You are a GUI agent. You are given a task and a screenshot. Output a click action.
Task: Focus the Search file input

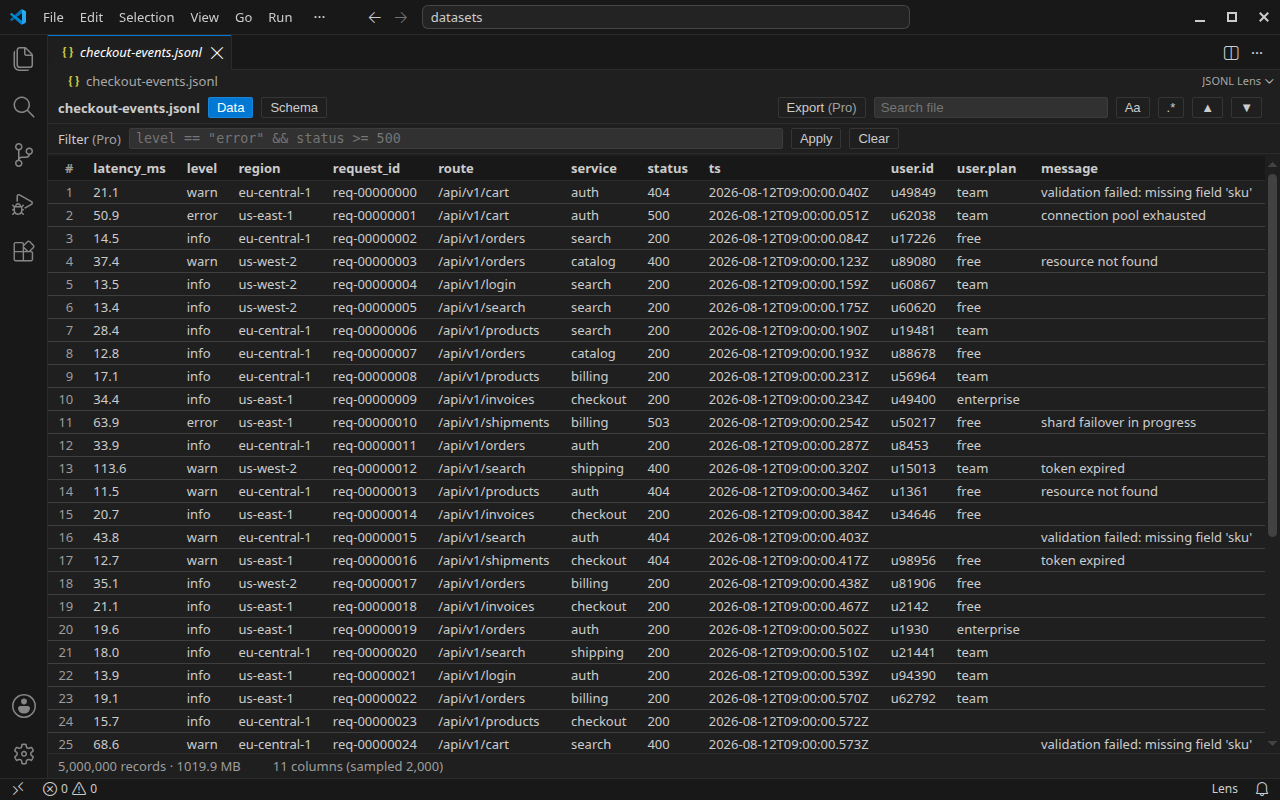pos(990,108)
